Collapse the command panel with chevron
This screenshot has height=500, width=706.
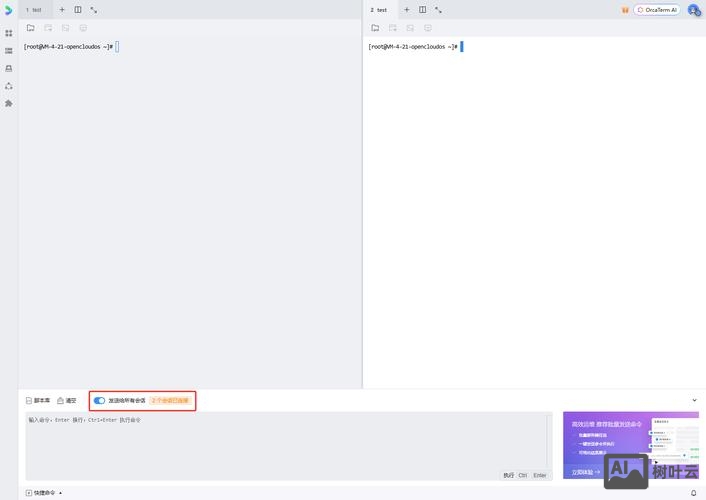pos(694,401)
